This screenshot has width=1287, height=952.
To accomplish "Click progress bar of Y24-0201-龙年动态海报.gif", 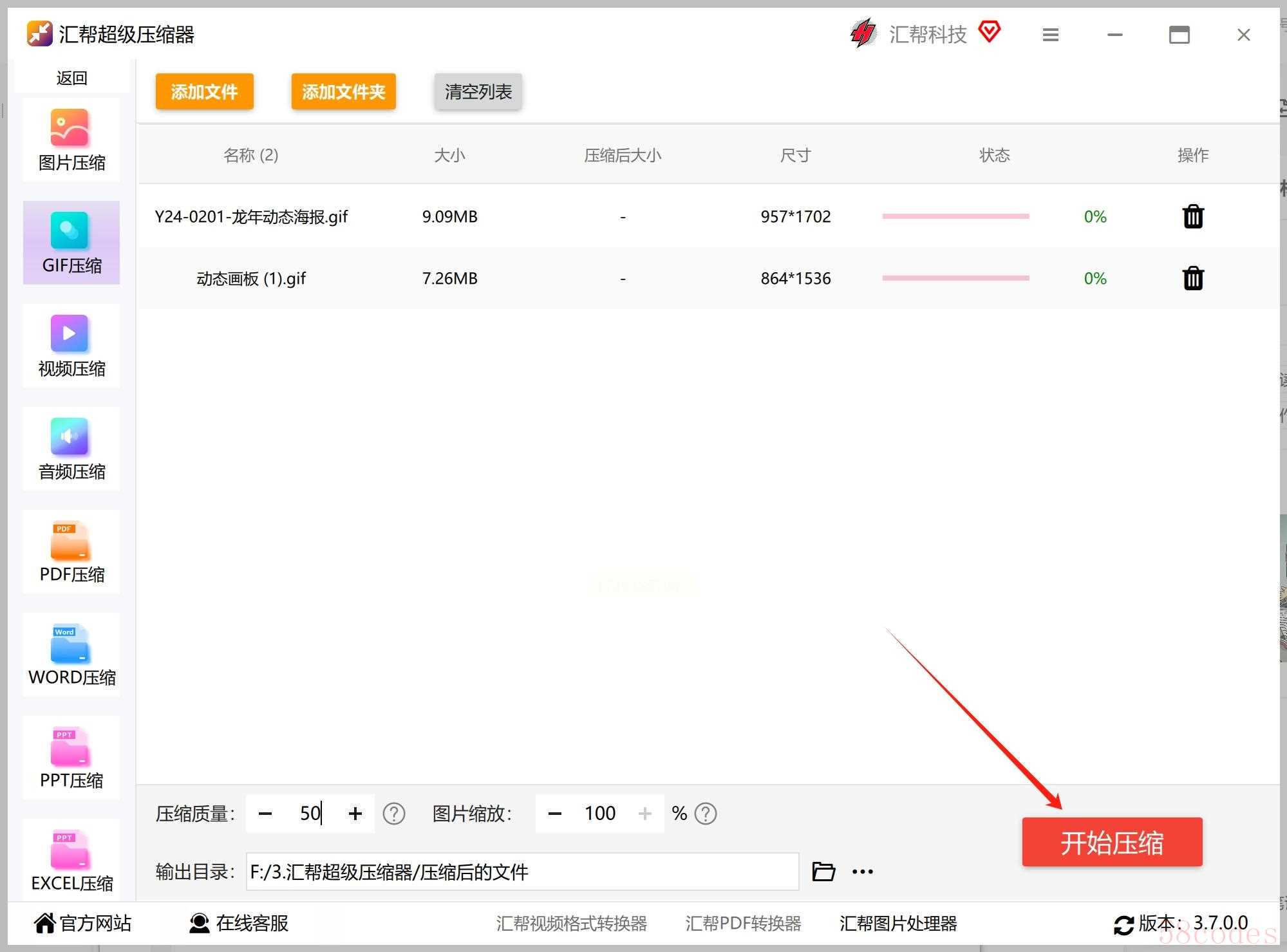I will click(956, 216).
